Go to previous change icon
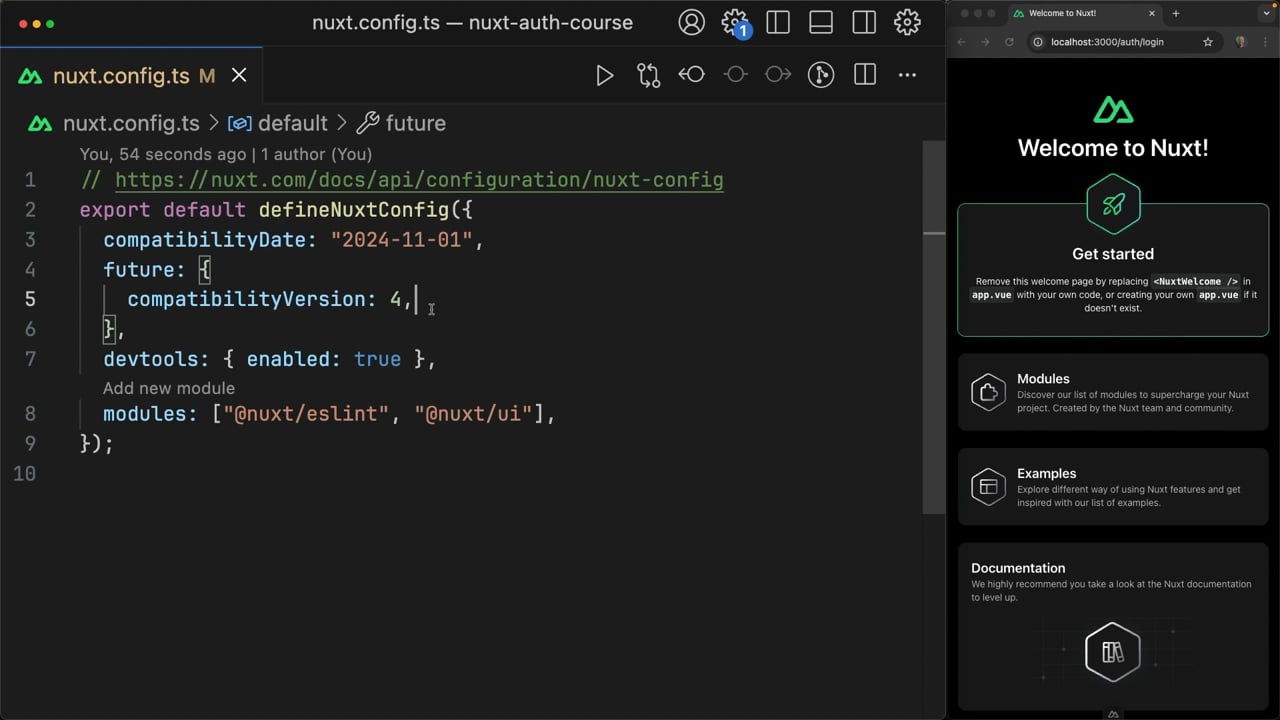The image size is (1280, 720). point(691,75)
